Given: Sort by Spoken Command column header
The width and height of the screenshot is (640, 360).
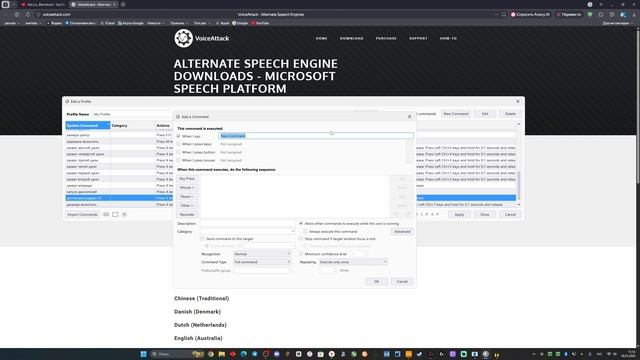Looking at the screenshot, I should (x=88, y=125).
